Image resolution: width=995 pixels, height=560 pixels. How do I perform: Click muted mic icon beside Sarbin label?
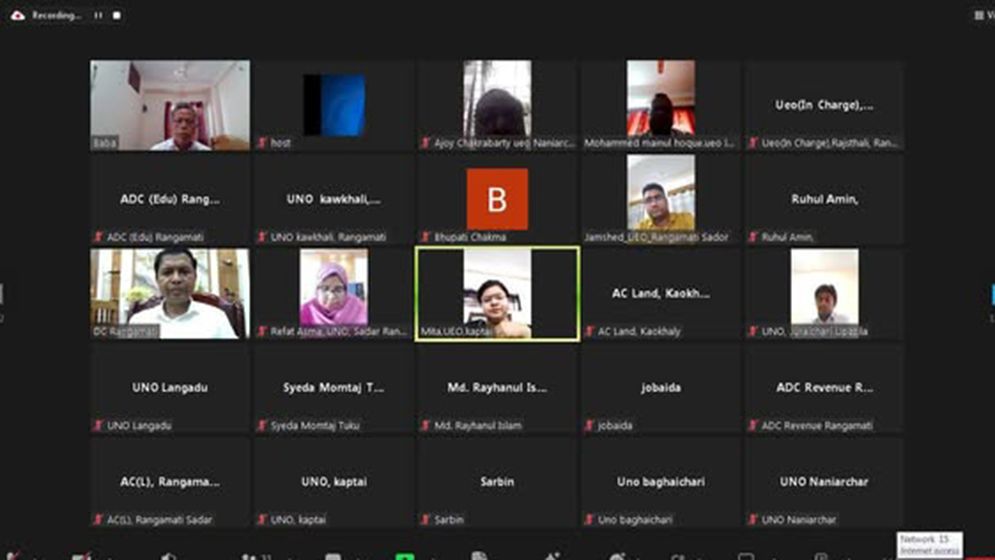(426, 520)
